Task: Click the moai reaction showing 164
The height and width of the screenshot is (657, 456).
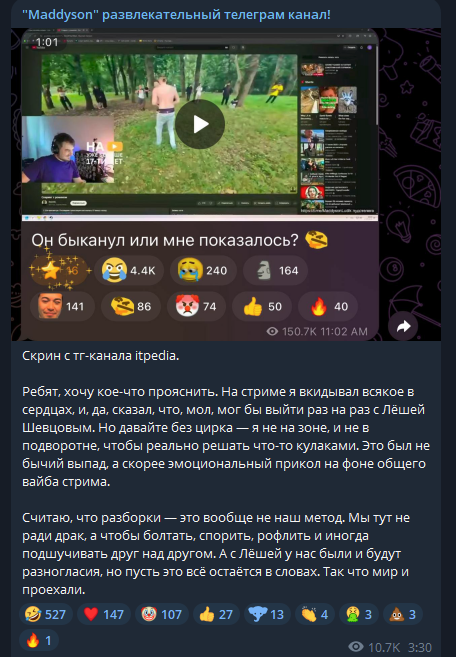Action: point(276,271)
